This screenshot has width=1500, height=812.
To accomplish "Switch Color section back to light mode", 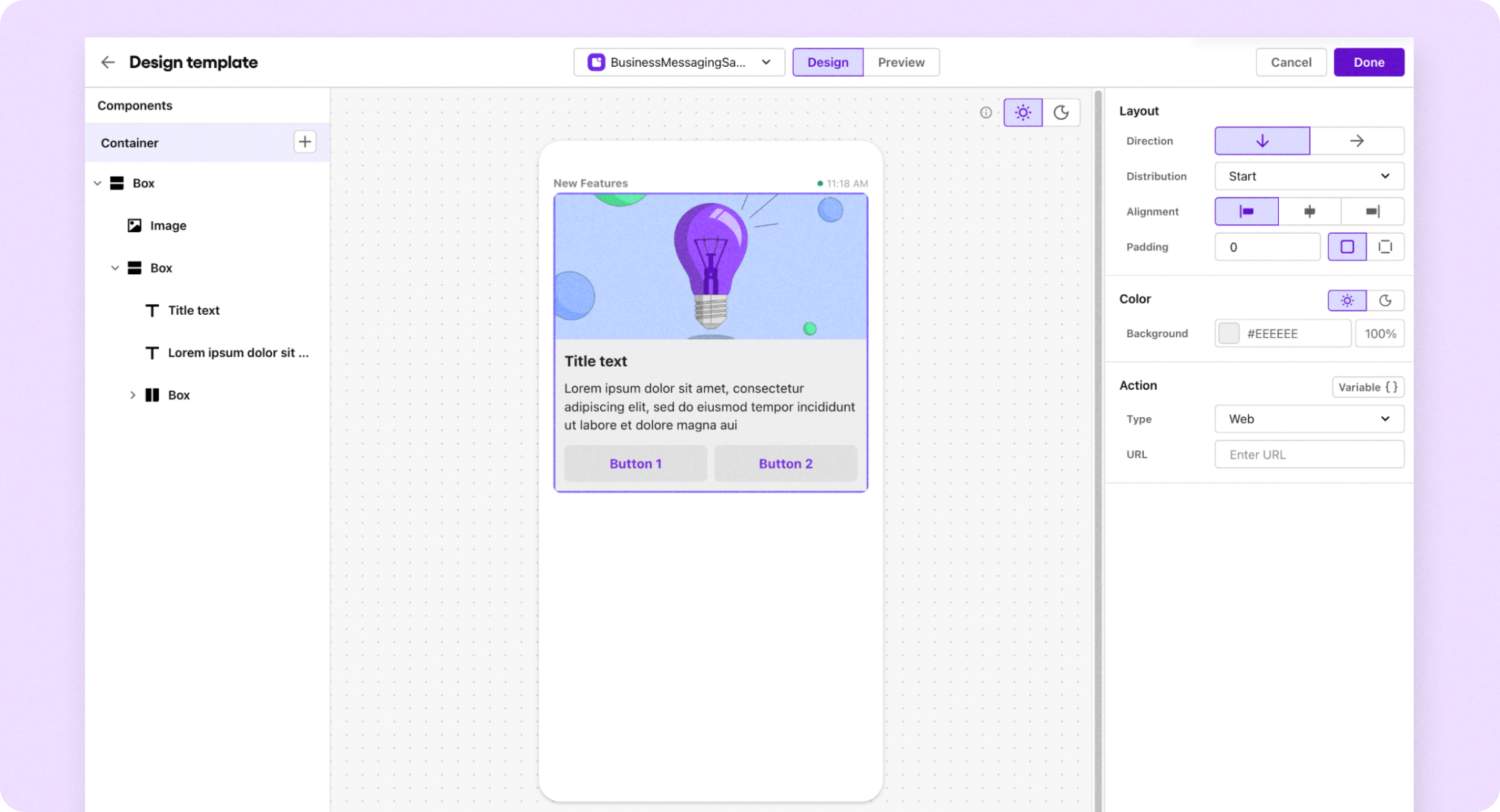I will [1347, 300].
